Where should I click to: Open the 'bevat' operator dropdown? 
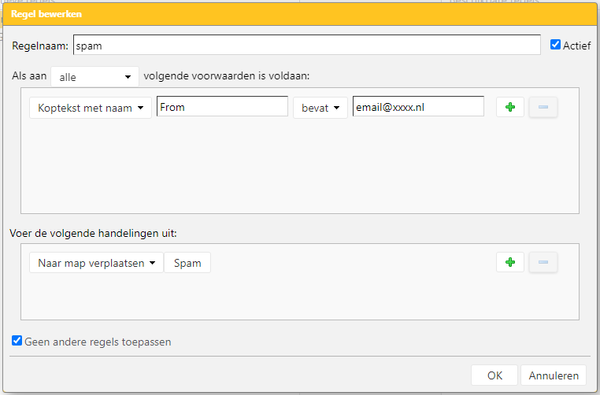[x=320, y=108]
